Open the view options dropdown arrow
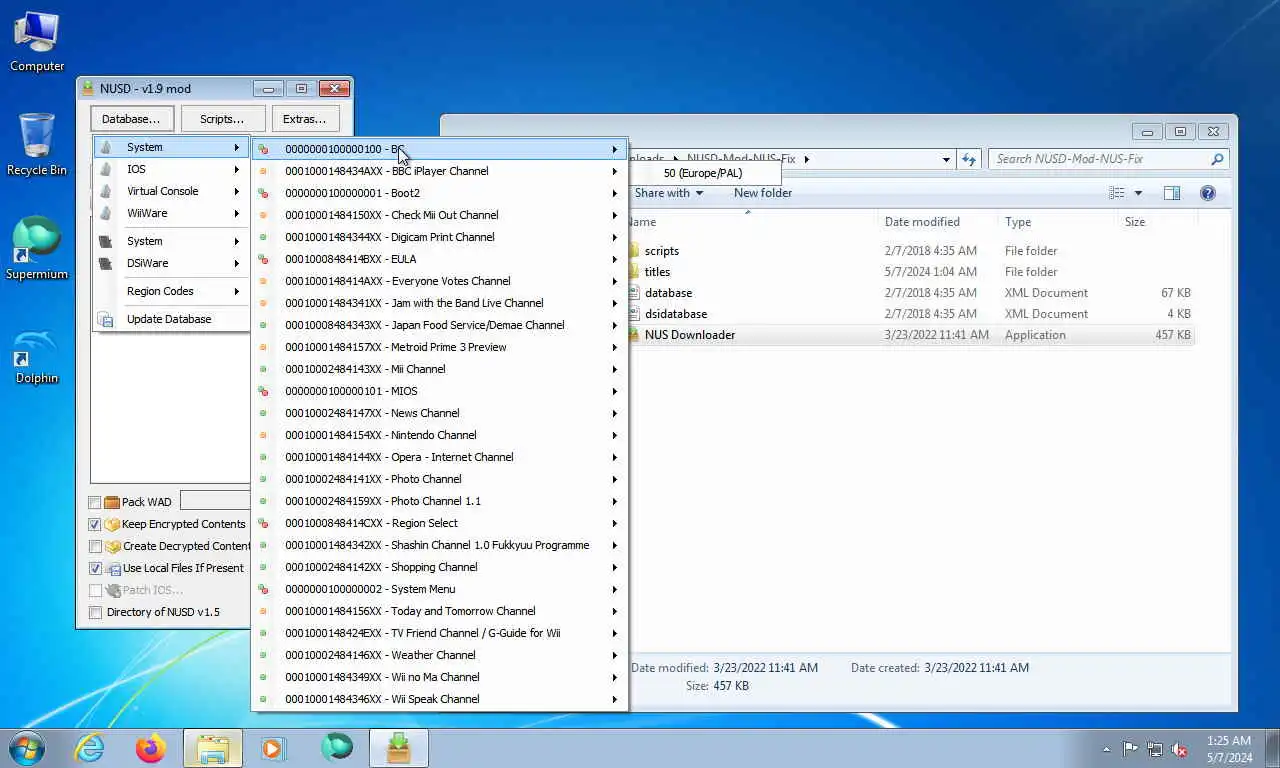The height and width of the screenshot is (768, 1280). 1138,193
